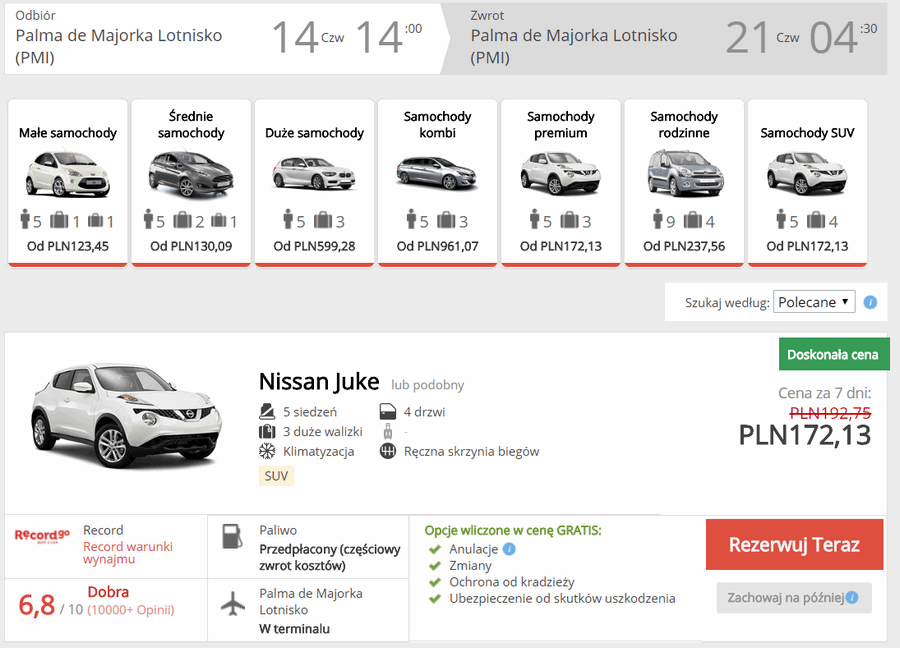Select the Średnie samochody category card
The image size is (900, 648).
tap(191, 183)
